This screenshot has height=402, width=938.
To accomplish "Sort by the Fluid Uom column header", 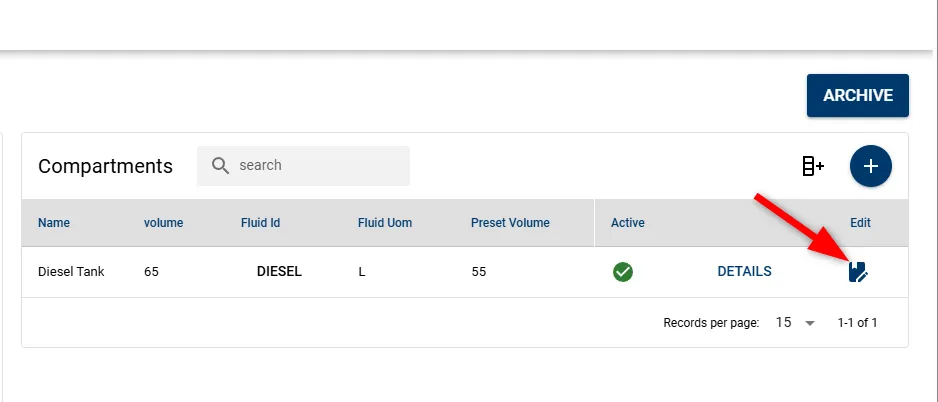I will 385,223.
